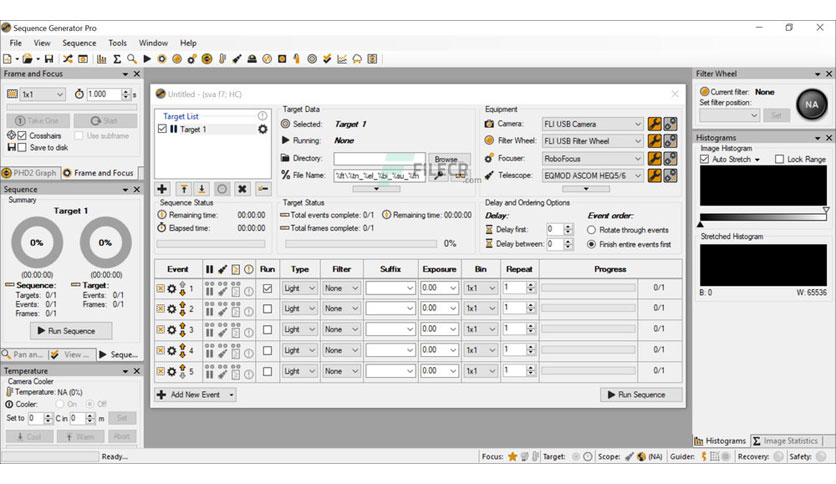
Task: Open the Set filter position dropdown
Action: point(729,115)
